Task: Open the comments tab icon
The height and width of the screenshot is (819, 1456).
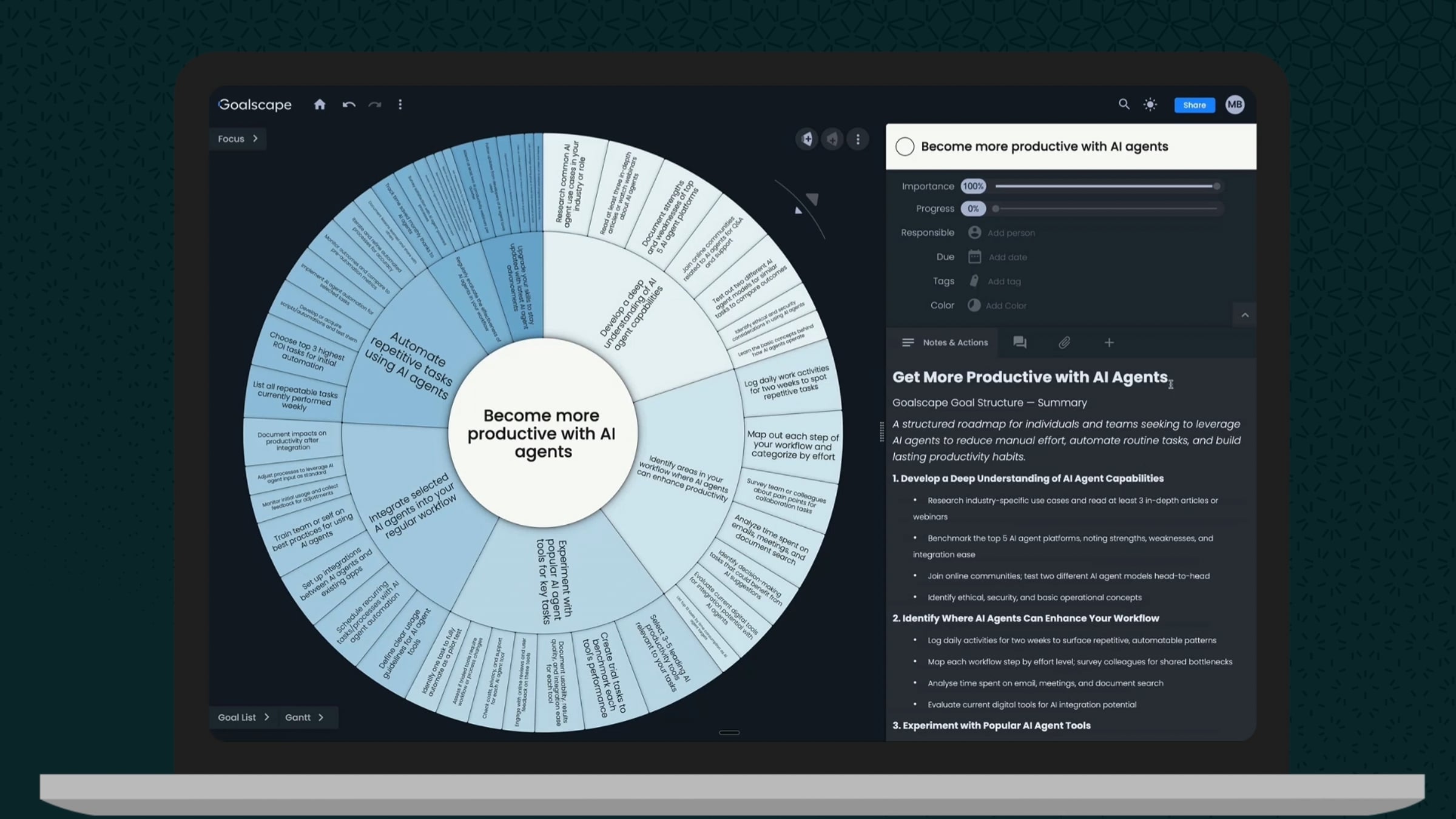Action: click(1020, 343)
